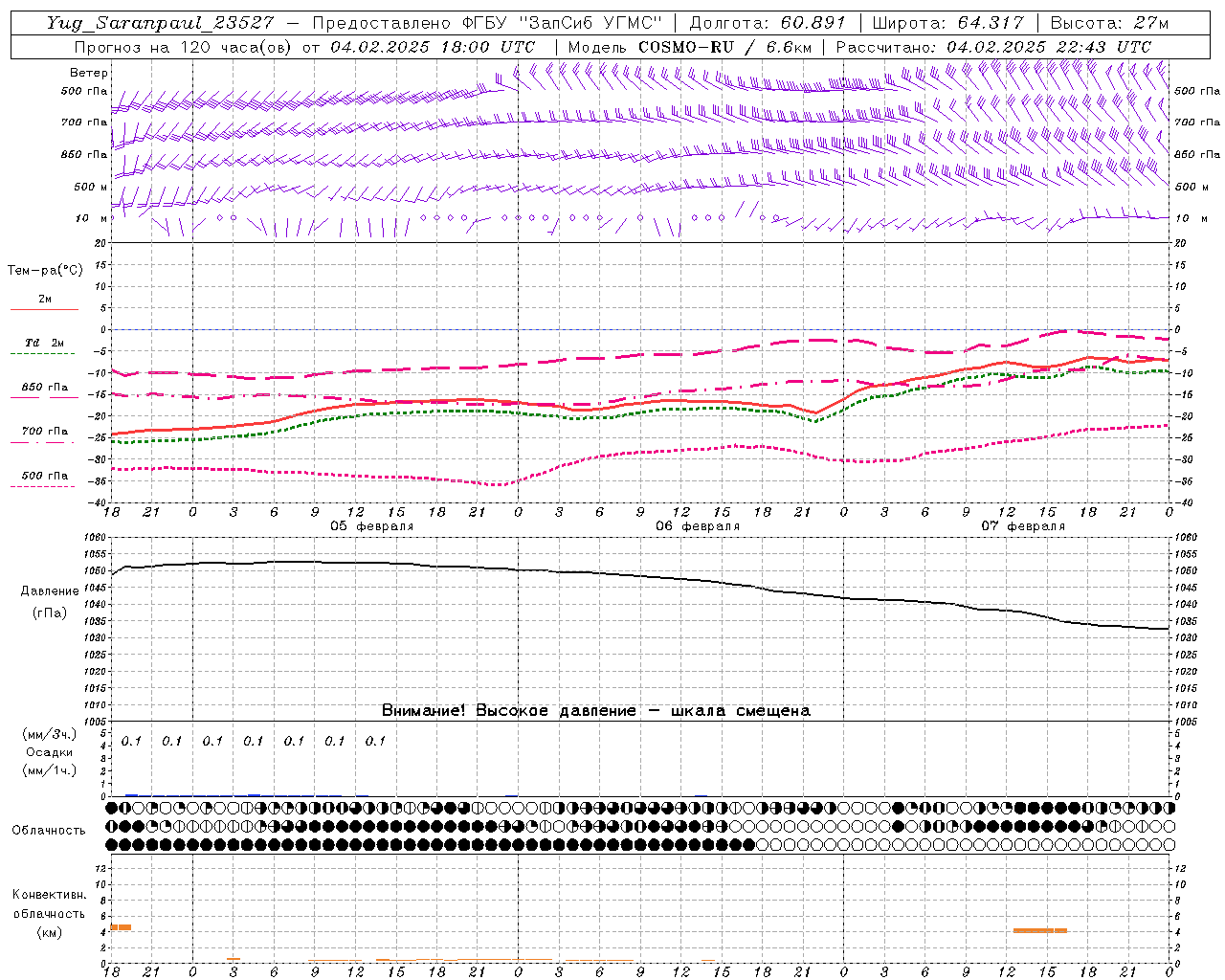The image size is (1225, 980).
Task: Select the 05 февраля date label
Action: click(x=372, y=526)
